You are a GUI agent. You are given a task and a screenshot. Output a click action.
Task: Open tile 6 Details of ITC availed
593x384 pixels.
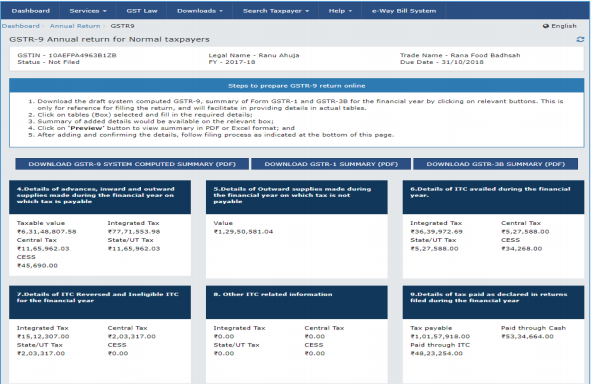(493, 197)
